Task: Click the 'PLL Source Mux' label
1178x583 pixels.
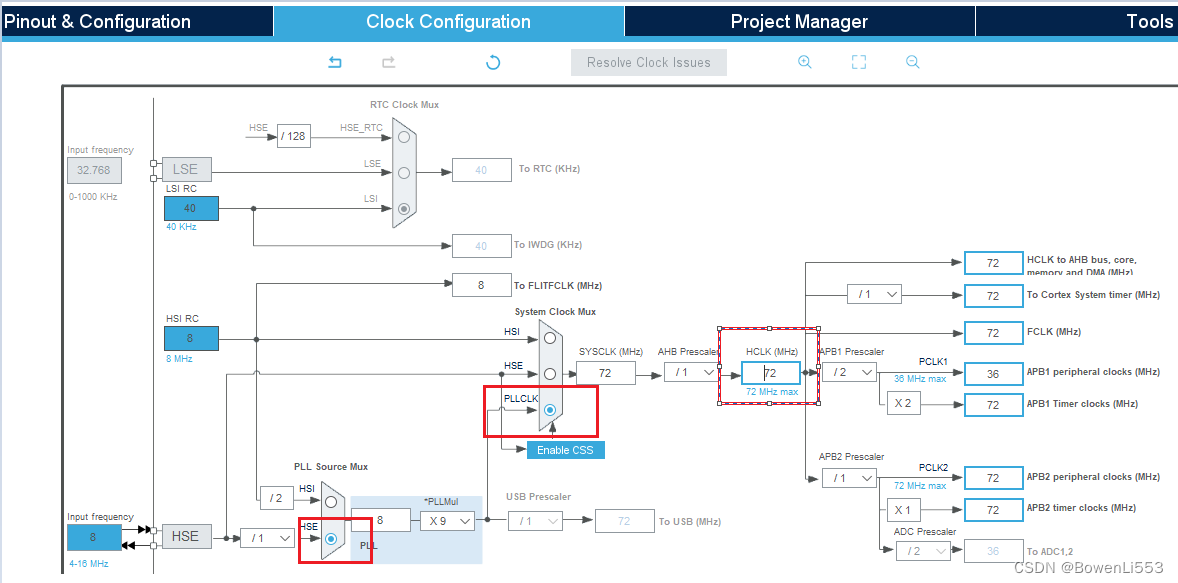Action: coord(331,467)
